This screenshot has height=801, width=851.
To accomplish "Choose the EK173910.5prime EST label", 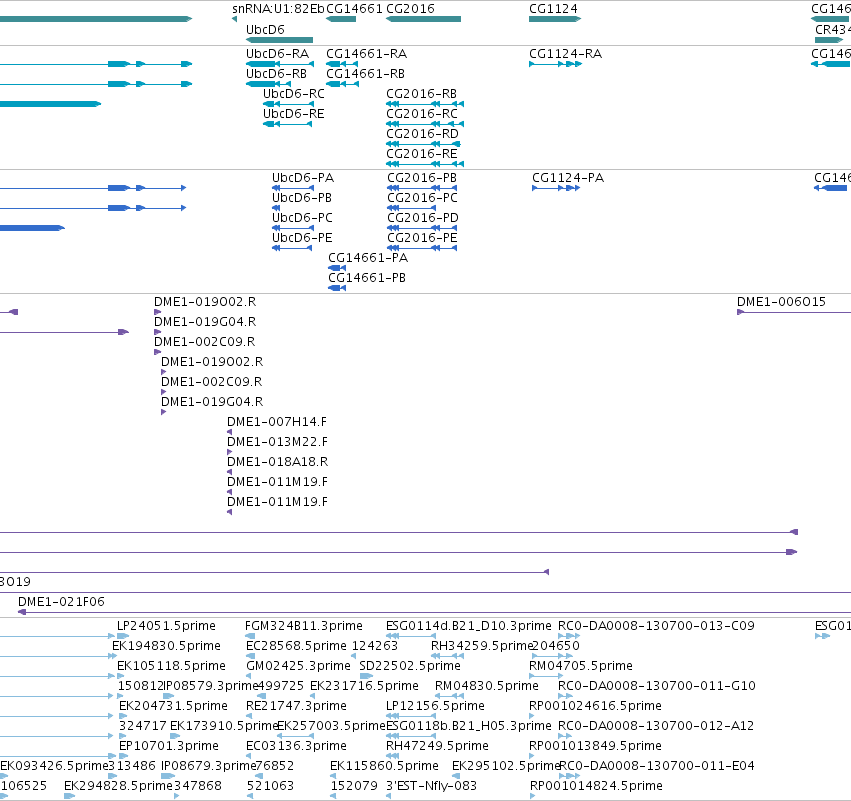I will point(224,726).
